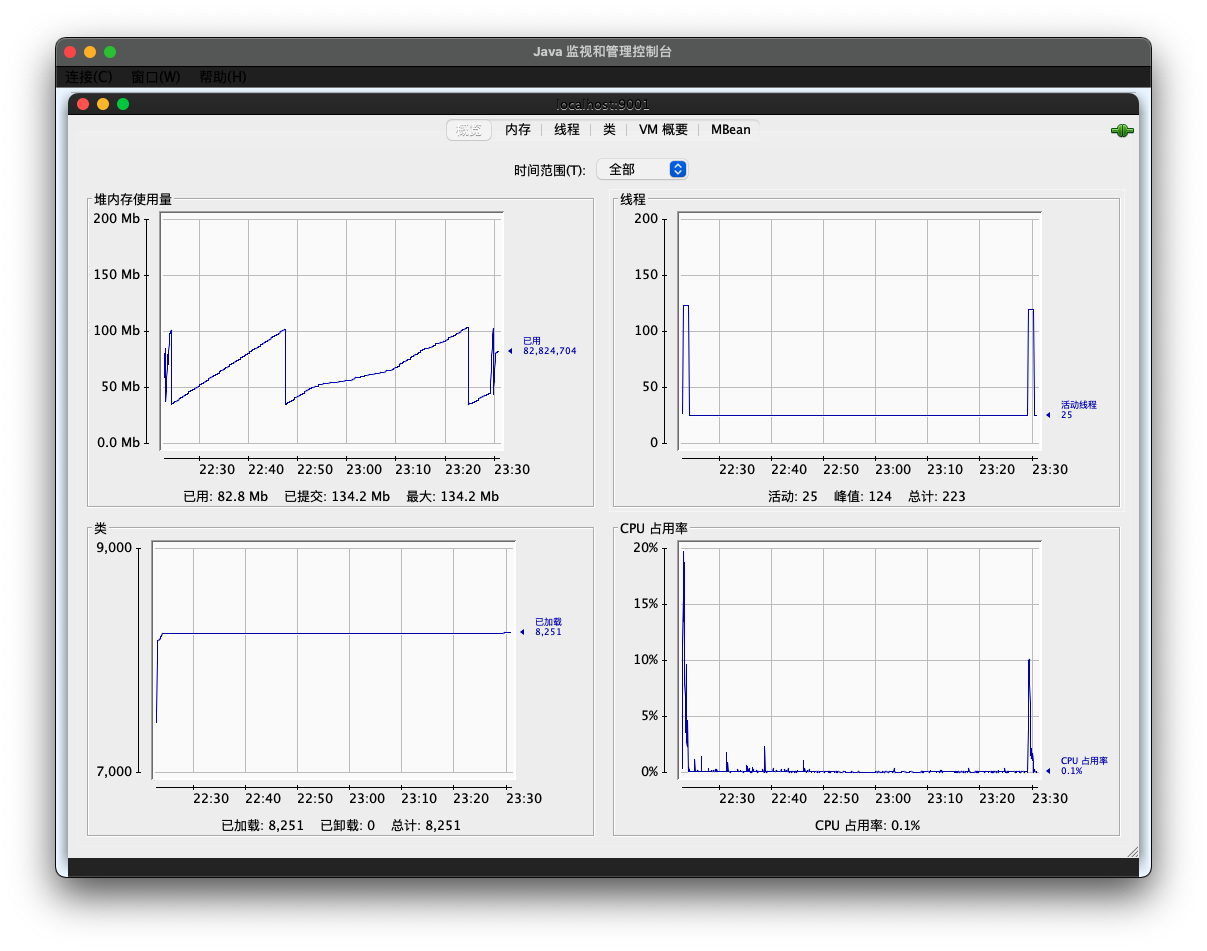Click the 已提交: 134.2 Mb summary text
The width and height of the screenshot is (1207, 951).
337,496
